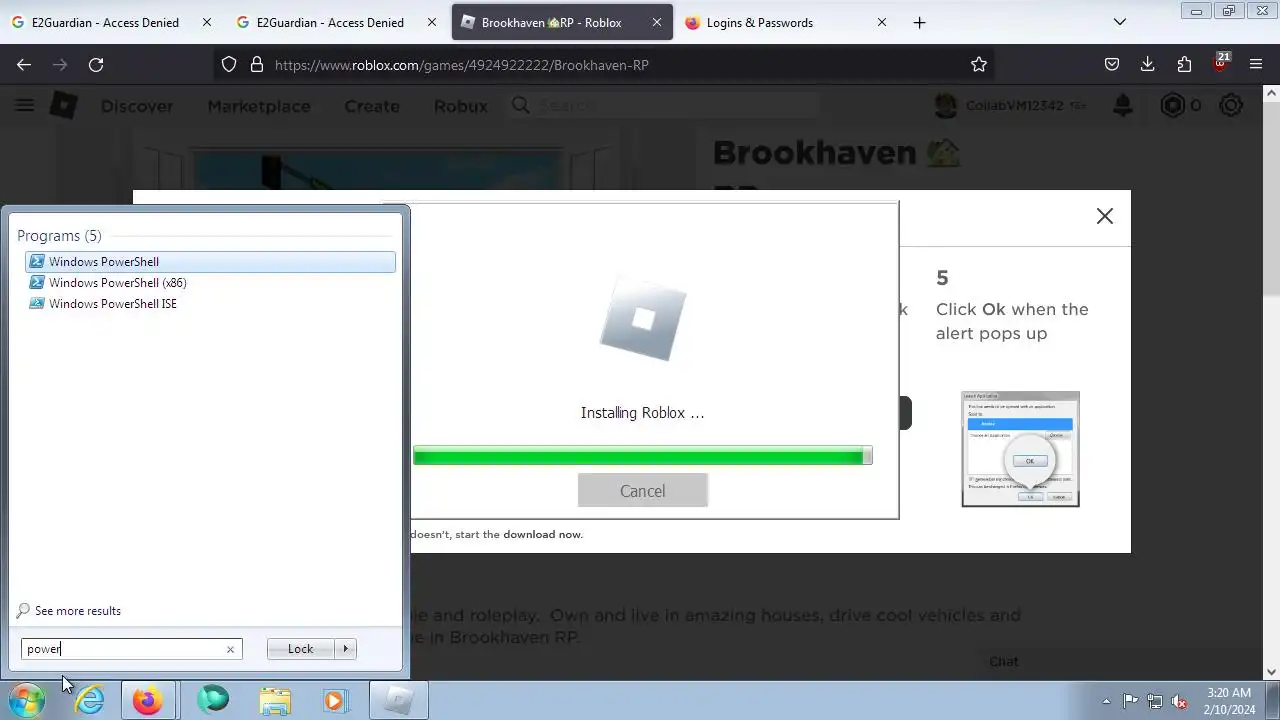Image resolution: width=1280 pixels, height=720 pixels.
Task: Open the Roblox Chat bar
Action: click(1118, 661)
